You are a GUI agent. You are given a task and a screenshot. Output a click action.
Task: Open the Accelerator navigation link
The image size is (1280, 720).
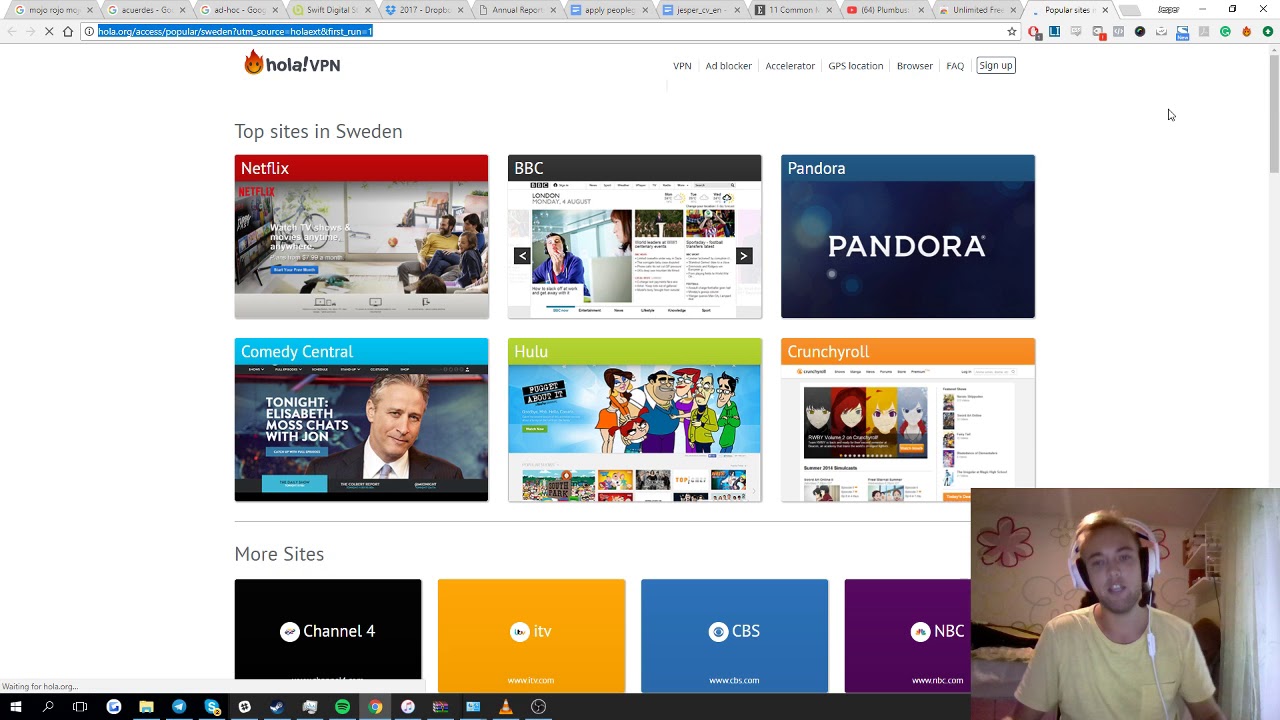pos(790,66)
